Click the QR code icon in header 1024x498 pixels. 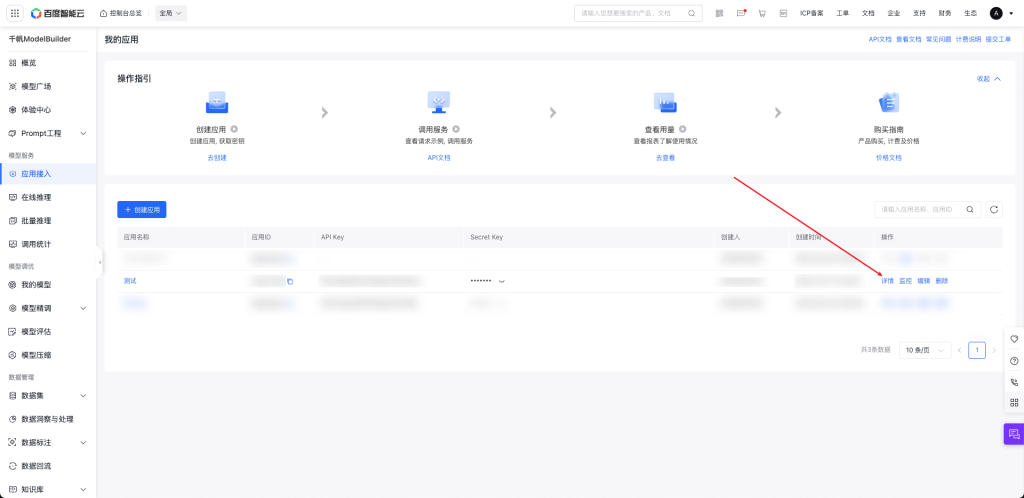719,13
